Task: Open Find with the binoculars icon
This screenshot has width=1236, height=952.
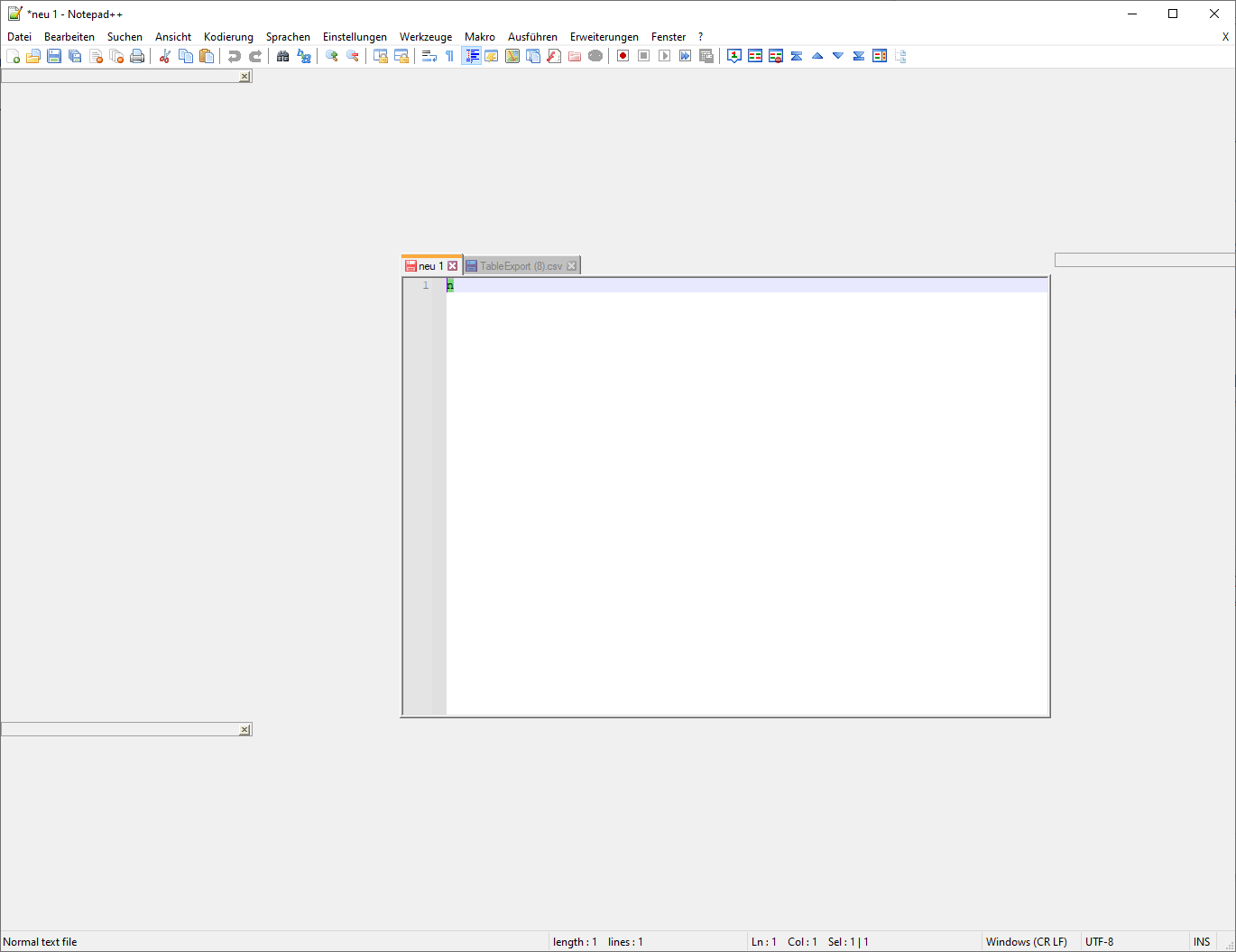Action: [283, 56]
